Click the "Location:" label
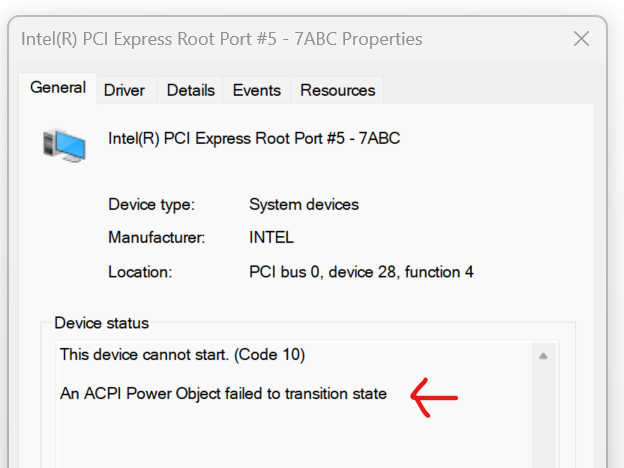Screen dimensions: 624x468 pos(140,272)
